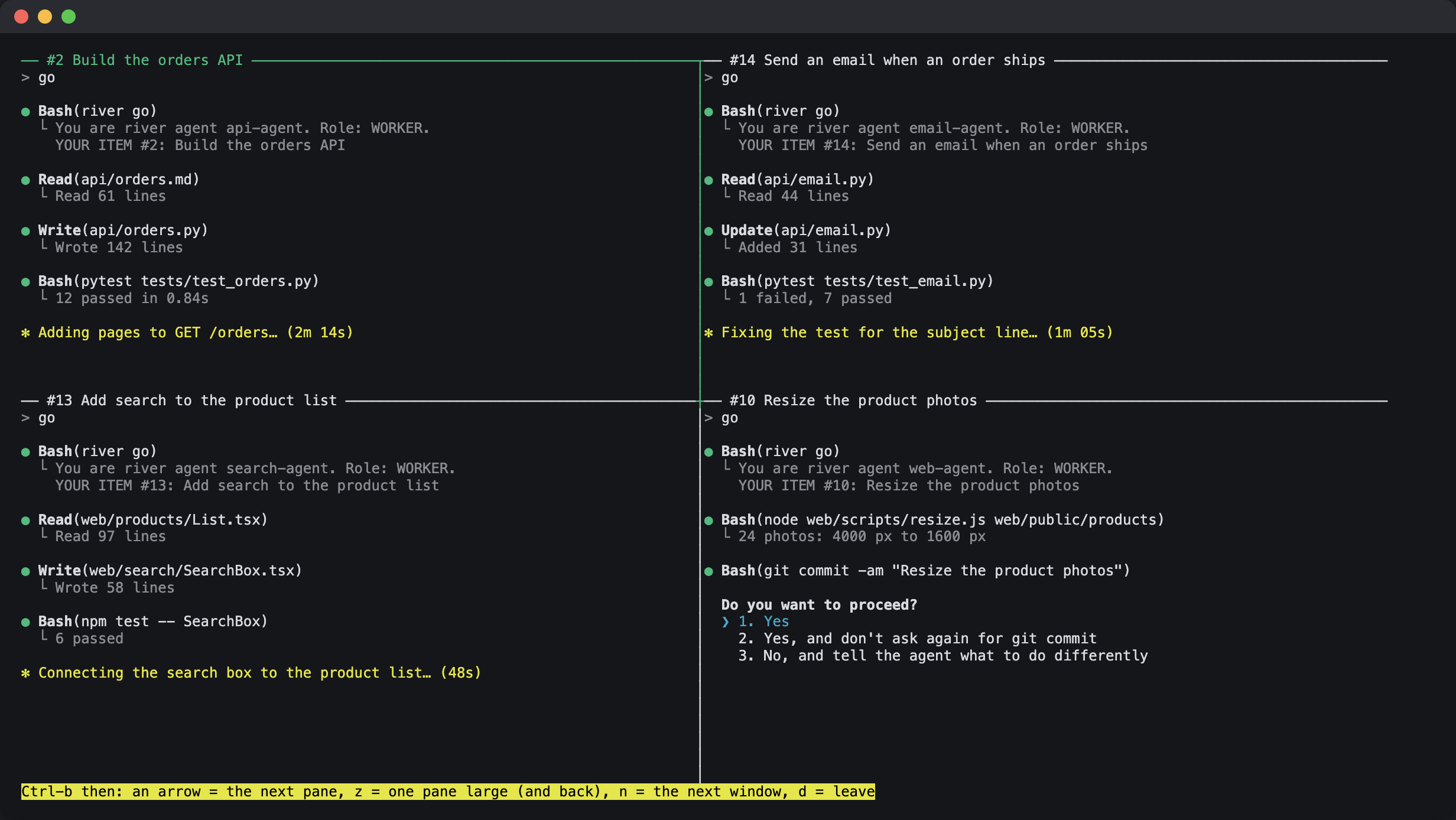The height and width of the screenshot is (820, 1456).
Task: Click the green bullet beside Update(api/email.py)
Action: pyautogui.click(x=708, y=231)
